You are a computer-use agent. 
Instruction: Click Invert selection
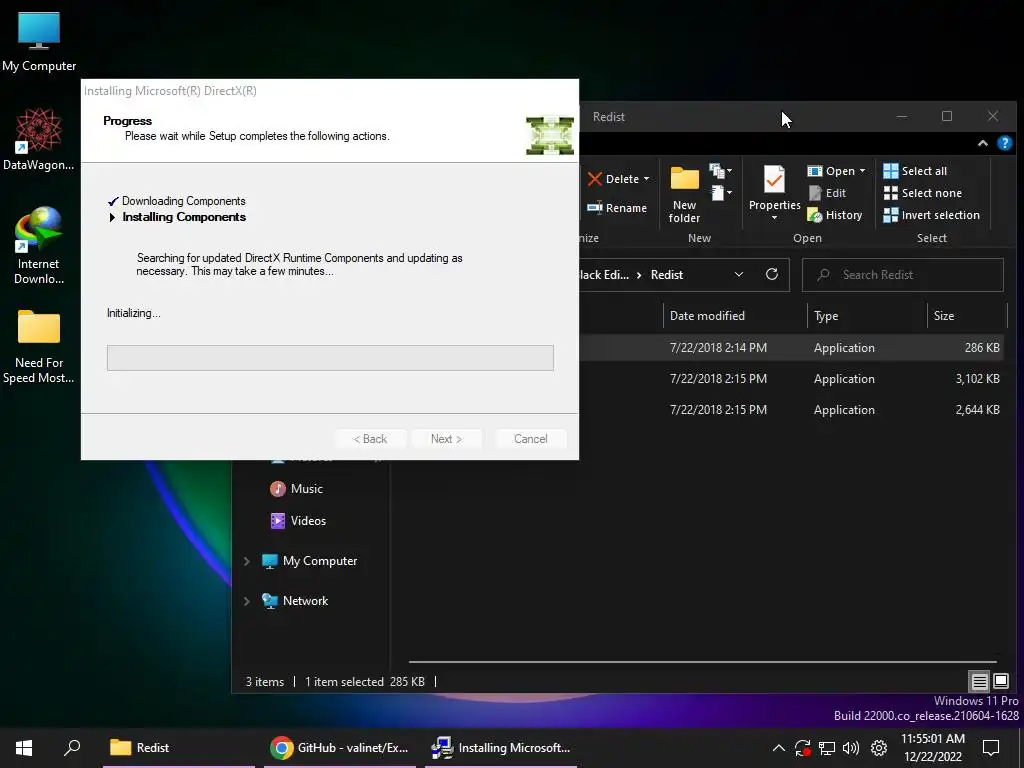pyautogui.click(x=931, y=215)
